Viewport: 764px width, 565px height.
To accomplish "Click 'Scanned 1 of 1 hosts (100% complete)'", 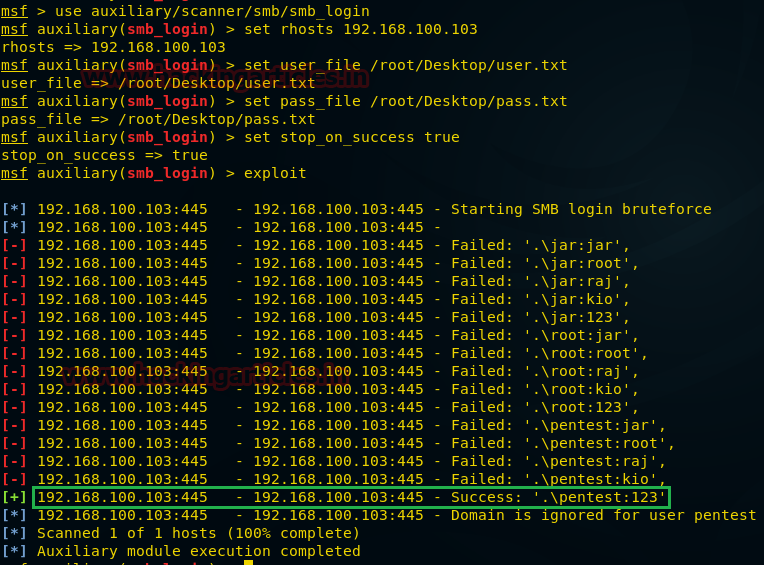I will 198,534.
